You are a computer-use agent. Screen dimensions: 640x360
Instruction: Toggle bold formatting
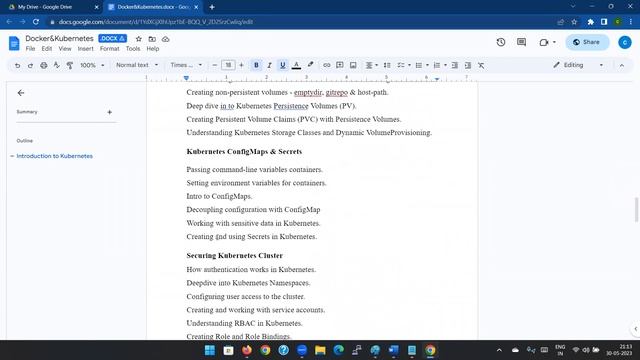pyautogui.click(x=256, y=65)
